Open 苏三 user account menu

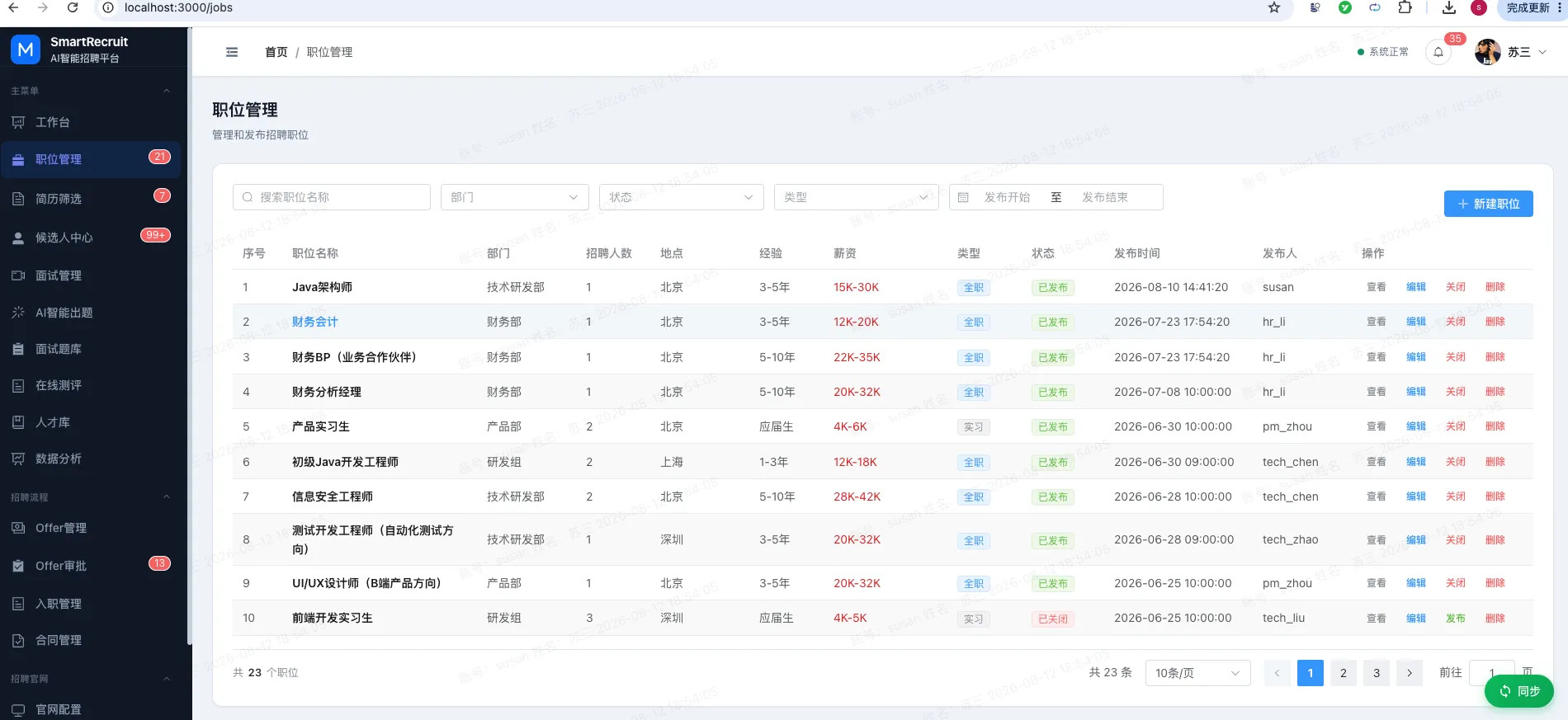pyautogui.click(x=1510, y=52)
